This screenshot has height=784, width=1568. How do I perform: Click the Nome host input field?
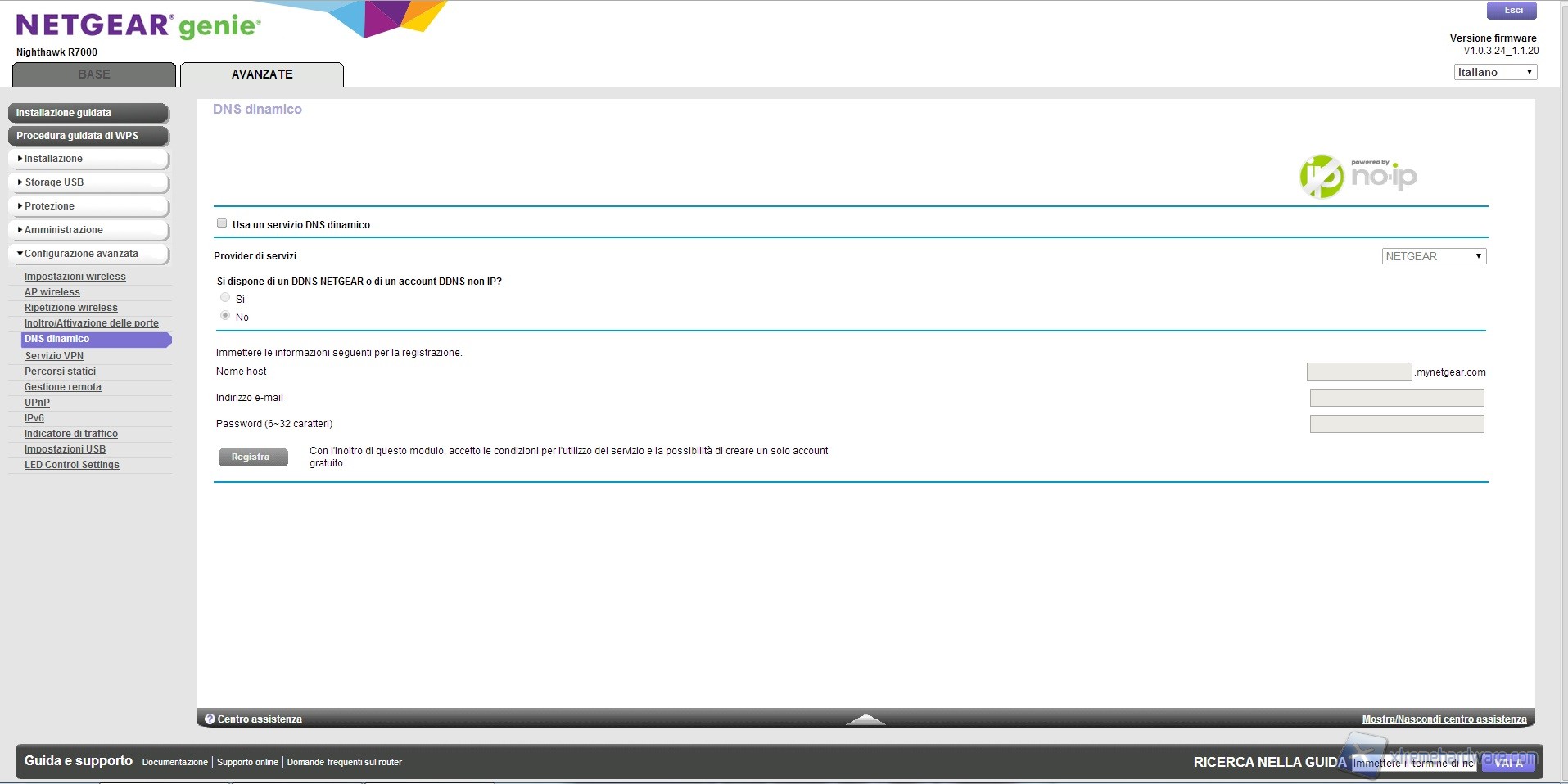pos(1358,372)
